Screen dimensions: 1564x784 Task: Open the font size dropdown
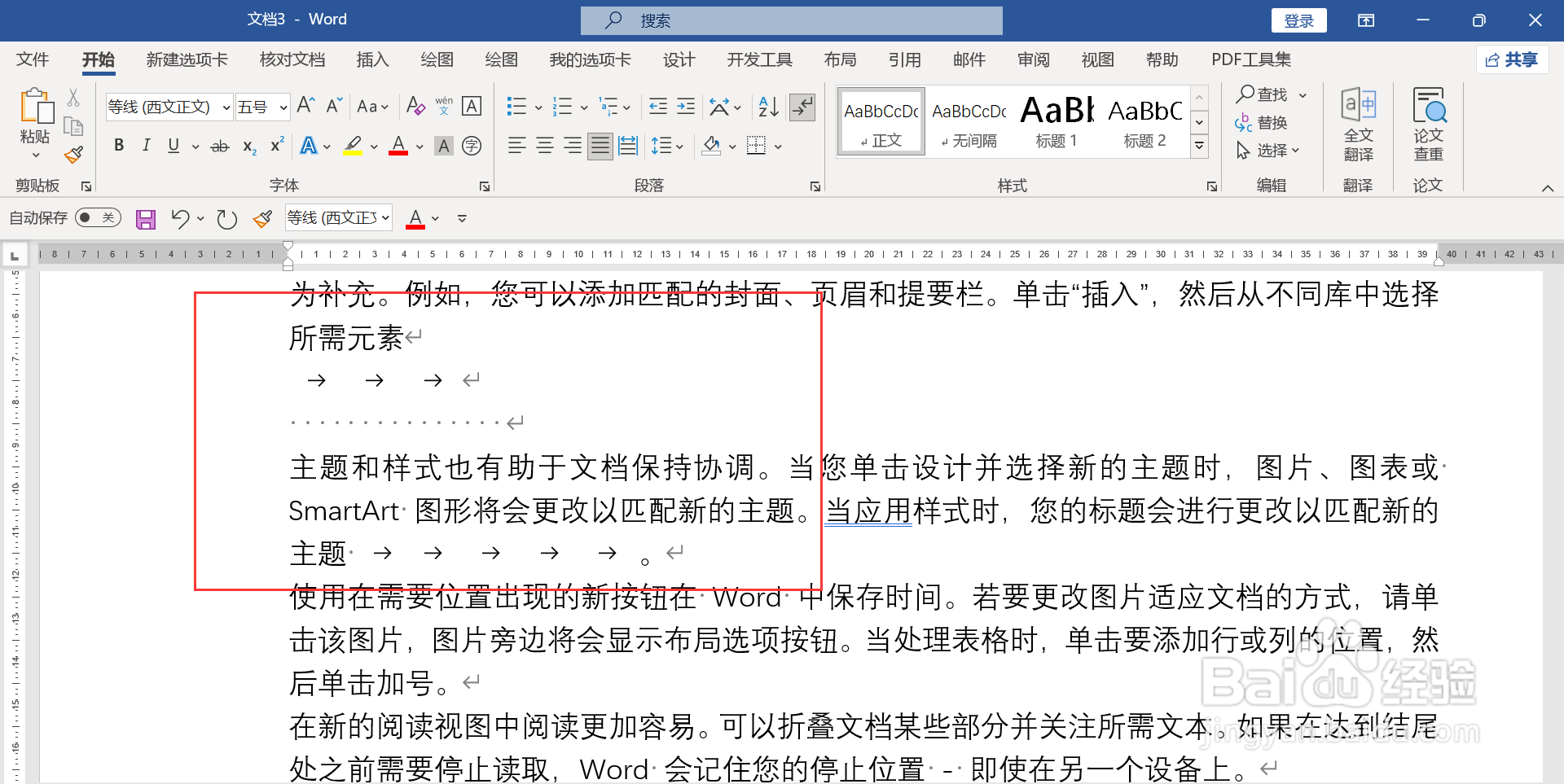[x=283, y=107]
